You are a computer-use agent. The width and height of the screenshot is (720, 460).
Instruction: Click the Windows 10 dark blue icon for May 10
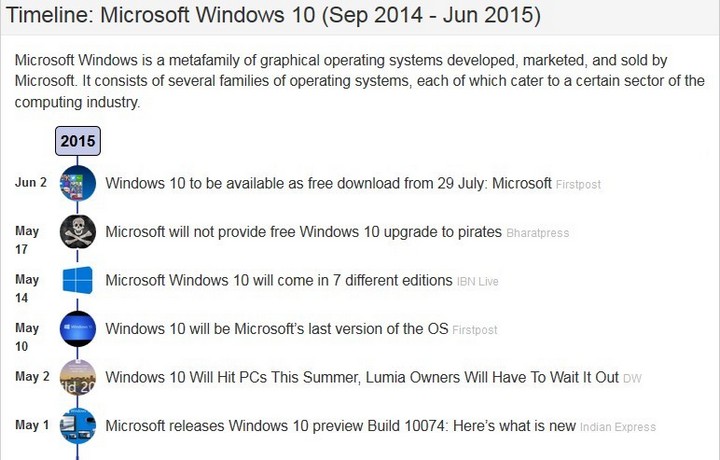[x=78, y=329]
